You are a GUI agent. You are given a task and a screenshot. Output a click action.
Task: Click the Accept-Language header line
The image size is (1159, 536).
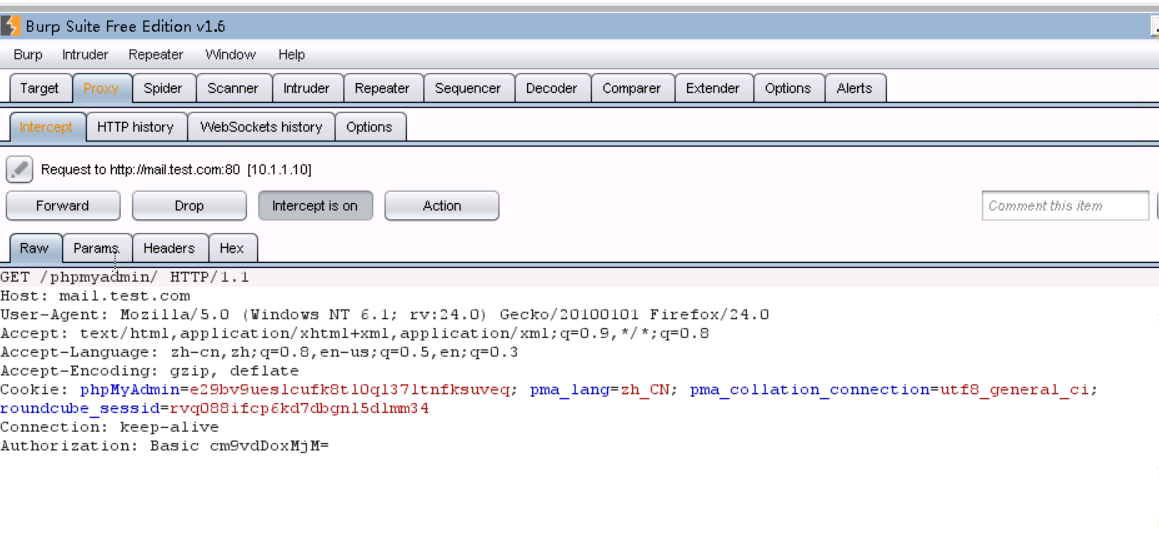(x=259, y=353)
